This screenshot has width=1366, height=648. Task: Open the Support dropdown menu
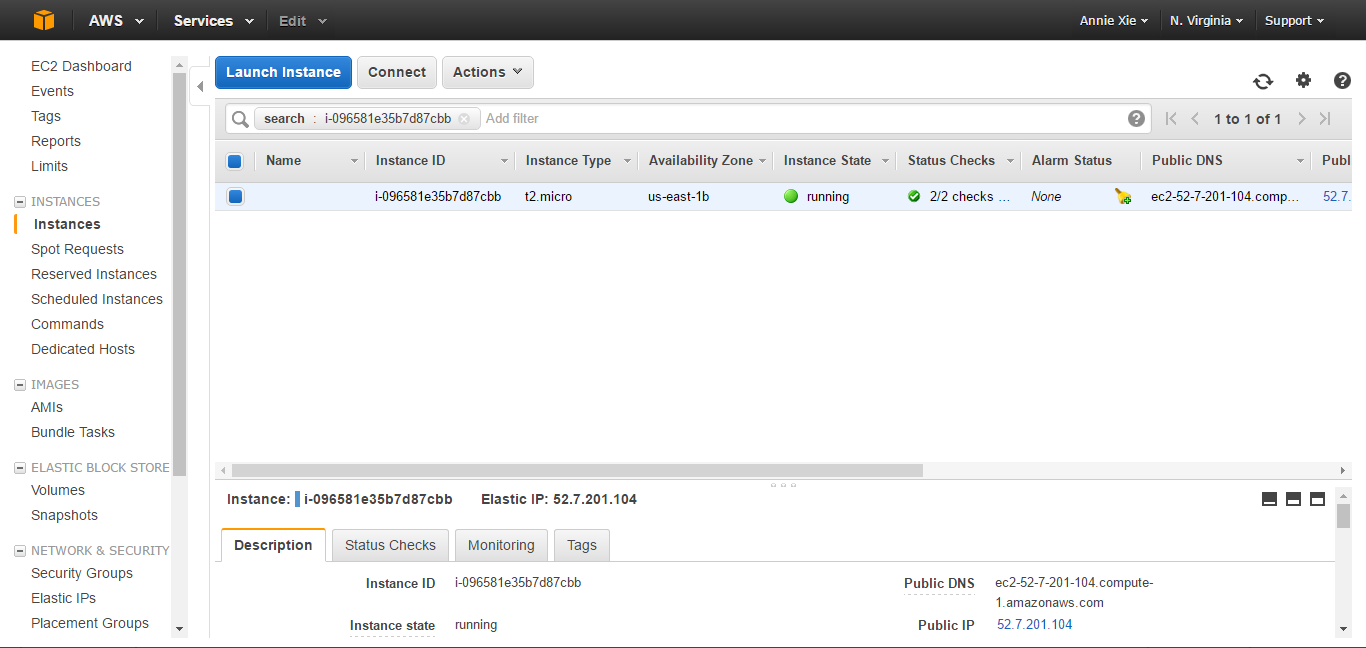[1294, 20]
